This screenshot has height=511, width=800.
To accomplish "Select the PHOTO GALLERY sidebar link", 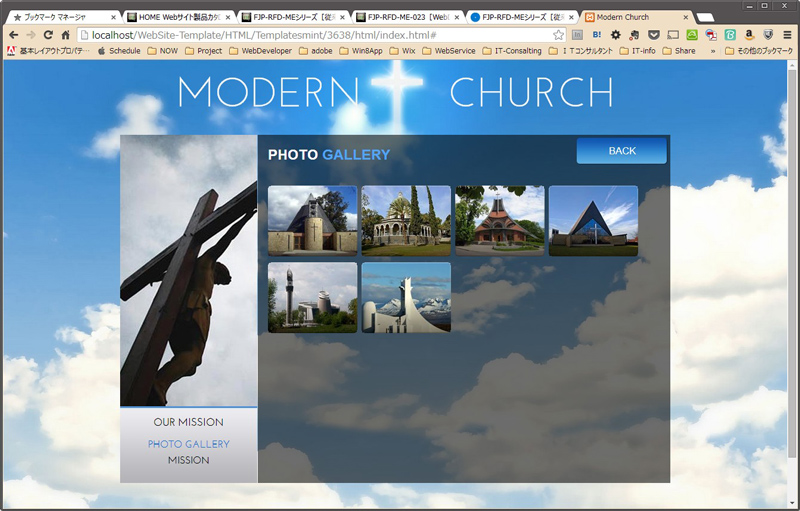I will point(188,444).
